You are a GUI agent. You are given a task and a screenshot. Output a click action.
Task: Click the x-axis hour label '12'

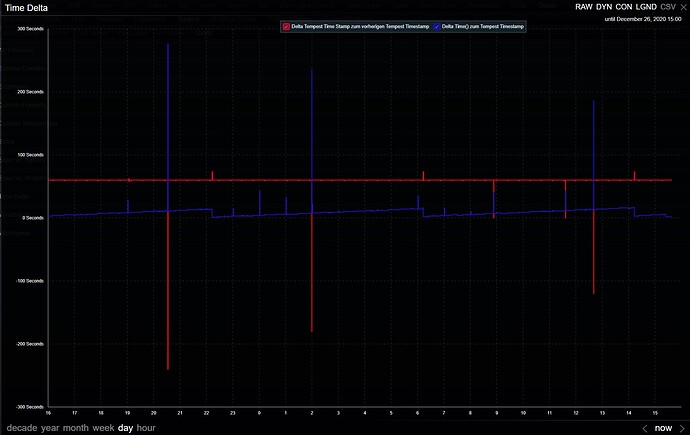pyautogui.click(x=576, y=413)
